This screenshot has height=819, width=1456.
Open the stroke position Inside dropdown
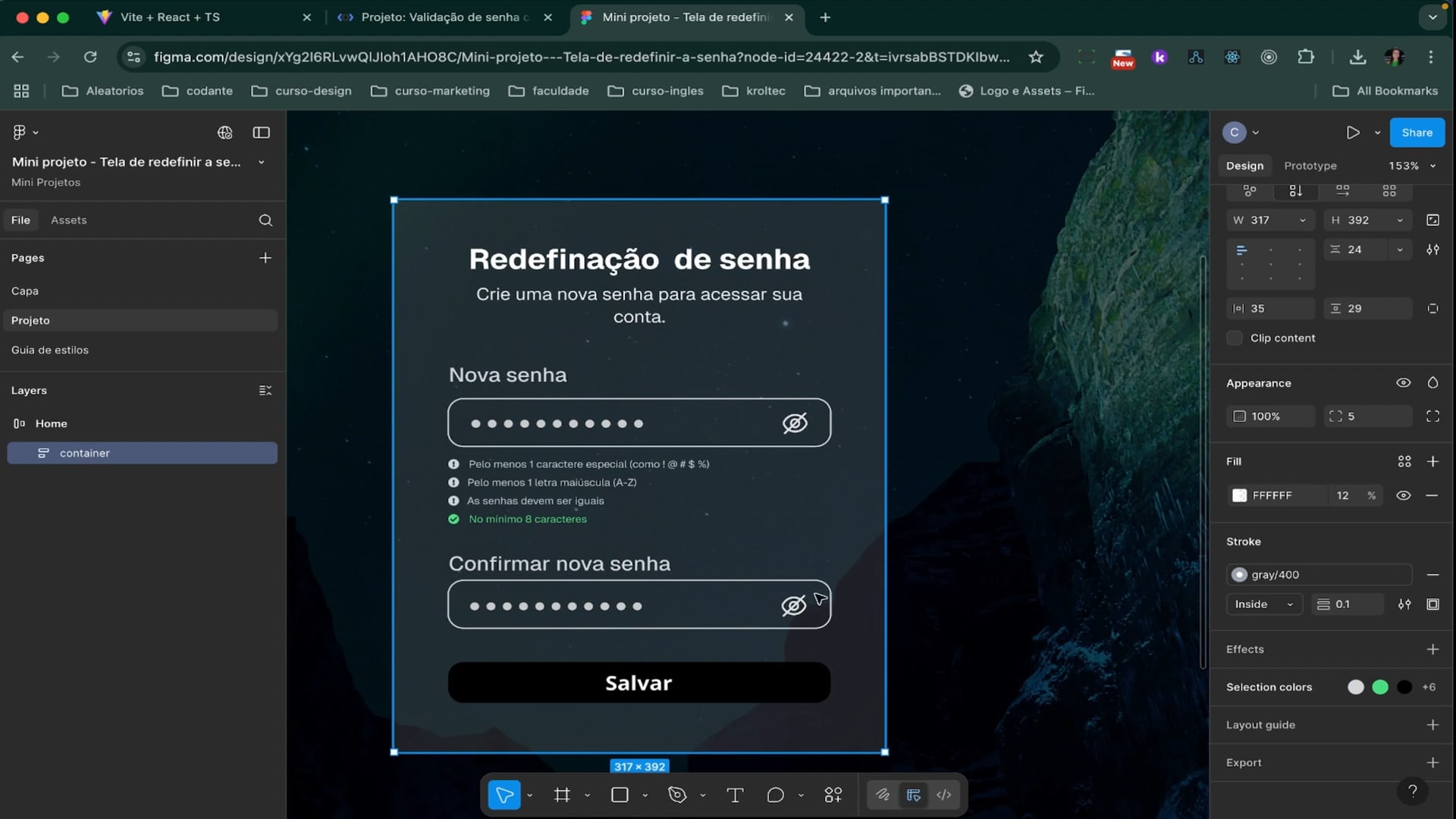click(1263, 604)
